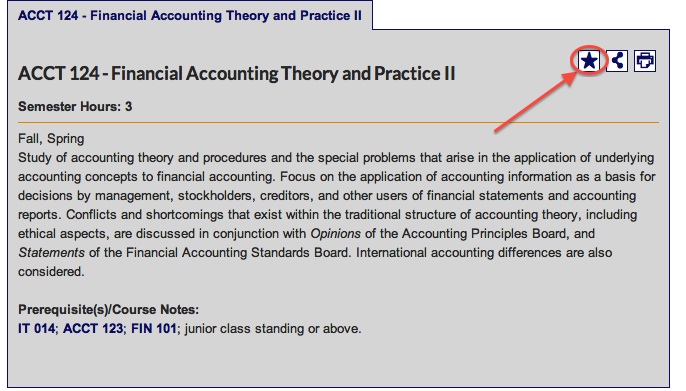Select the ACCT 124 course tab

(190, 15)
